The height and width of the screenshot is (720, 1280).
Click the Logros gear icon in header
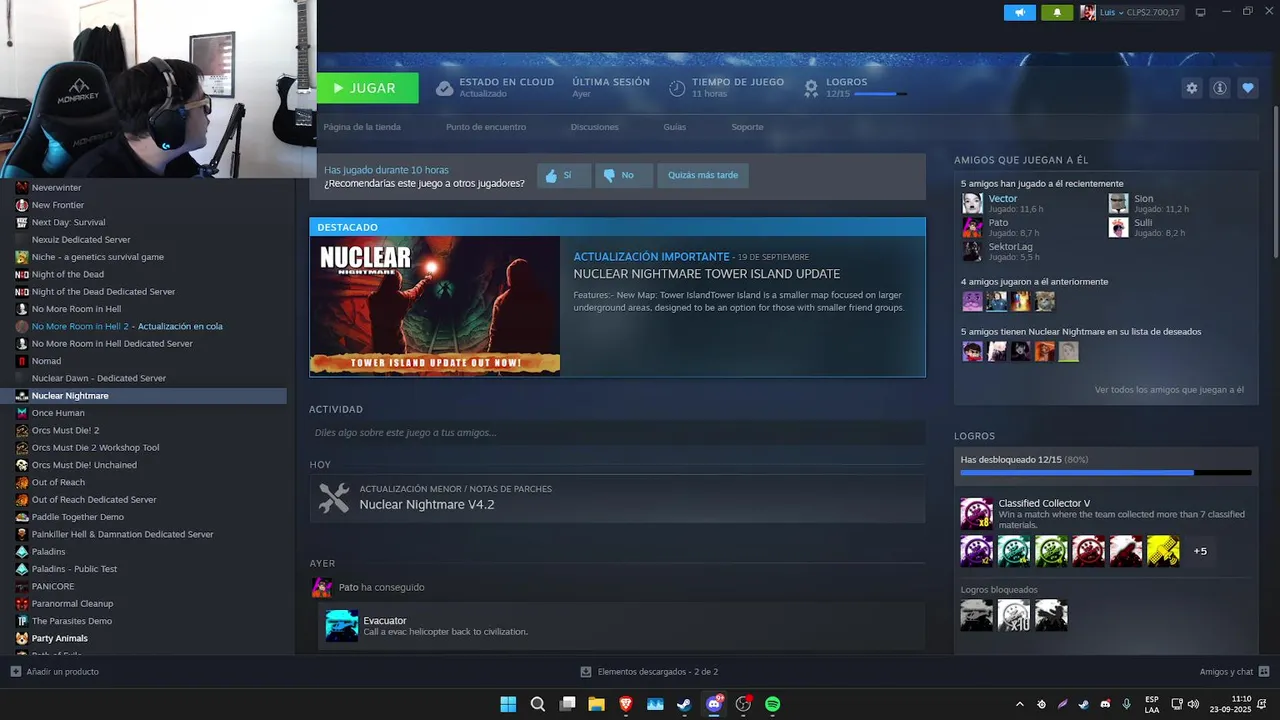(811, 88)
